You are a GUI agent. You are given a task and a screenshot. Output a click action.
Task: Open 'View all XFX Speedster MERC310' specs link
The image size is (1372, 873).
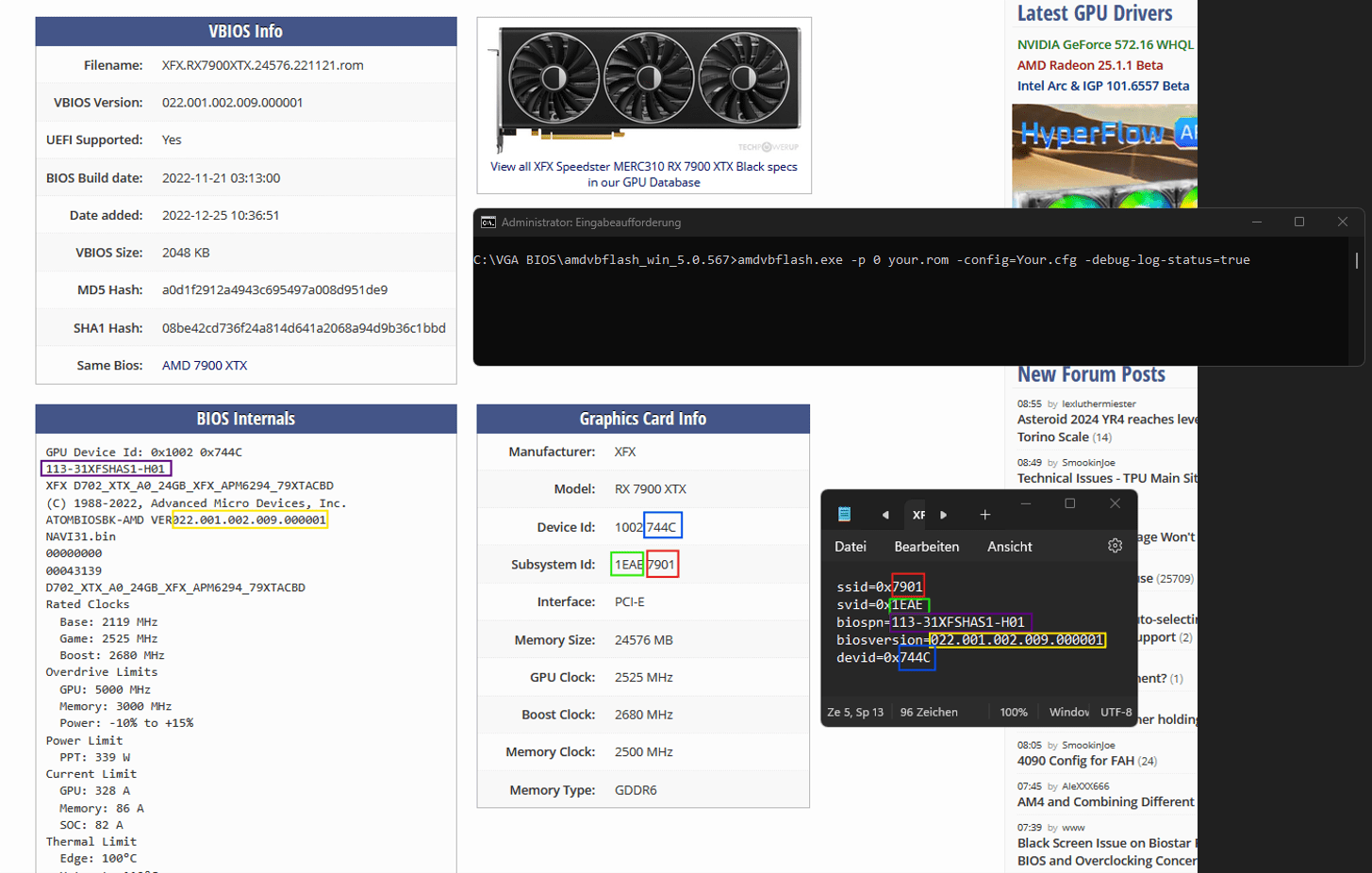pos(644,174)
